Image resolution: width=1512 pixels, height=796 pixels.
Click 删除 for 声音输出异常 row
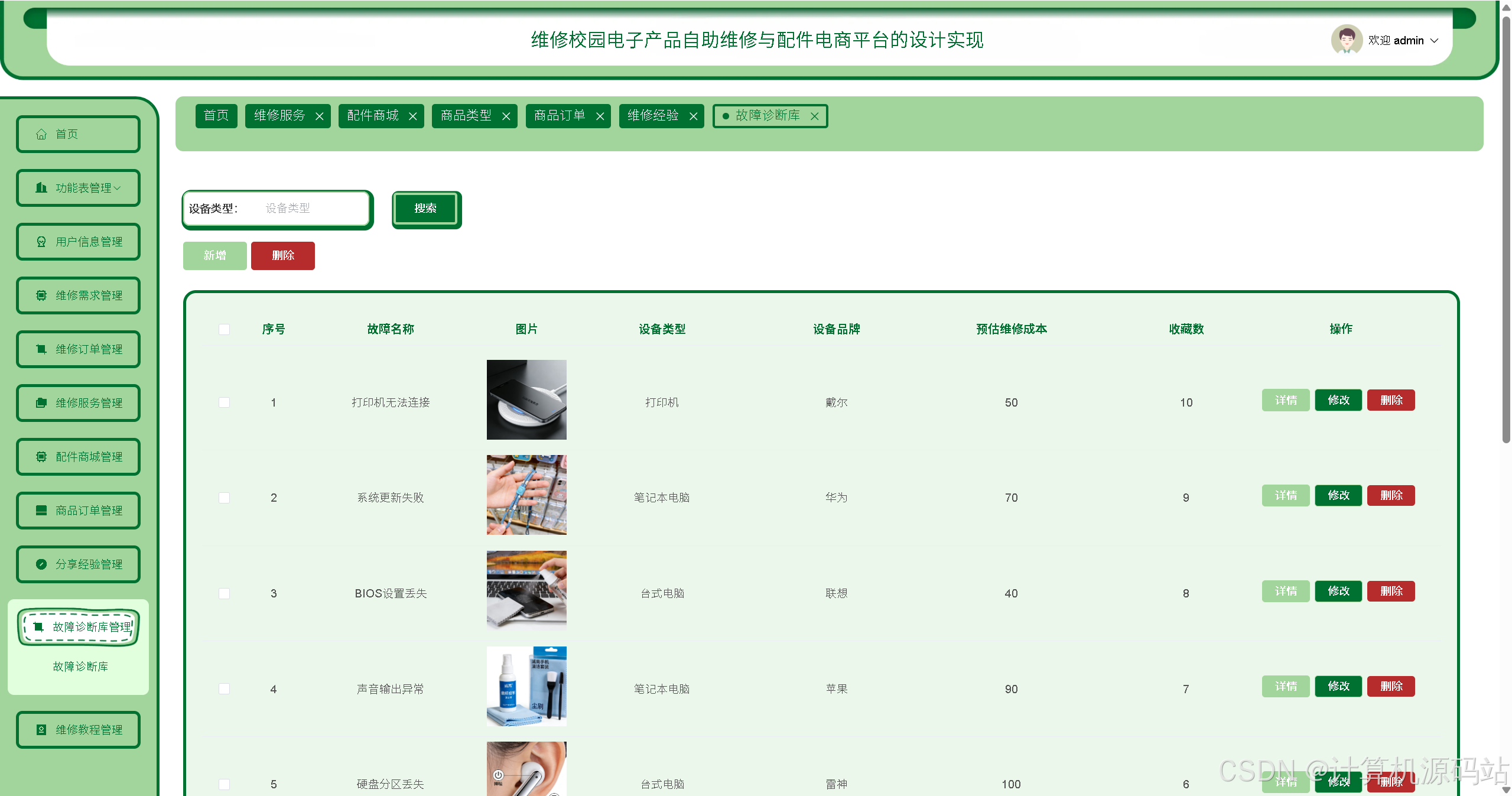(1391, 687)
